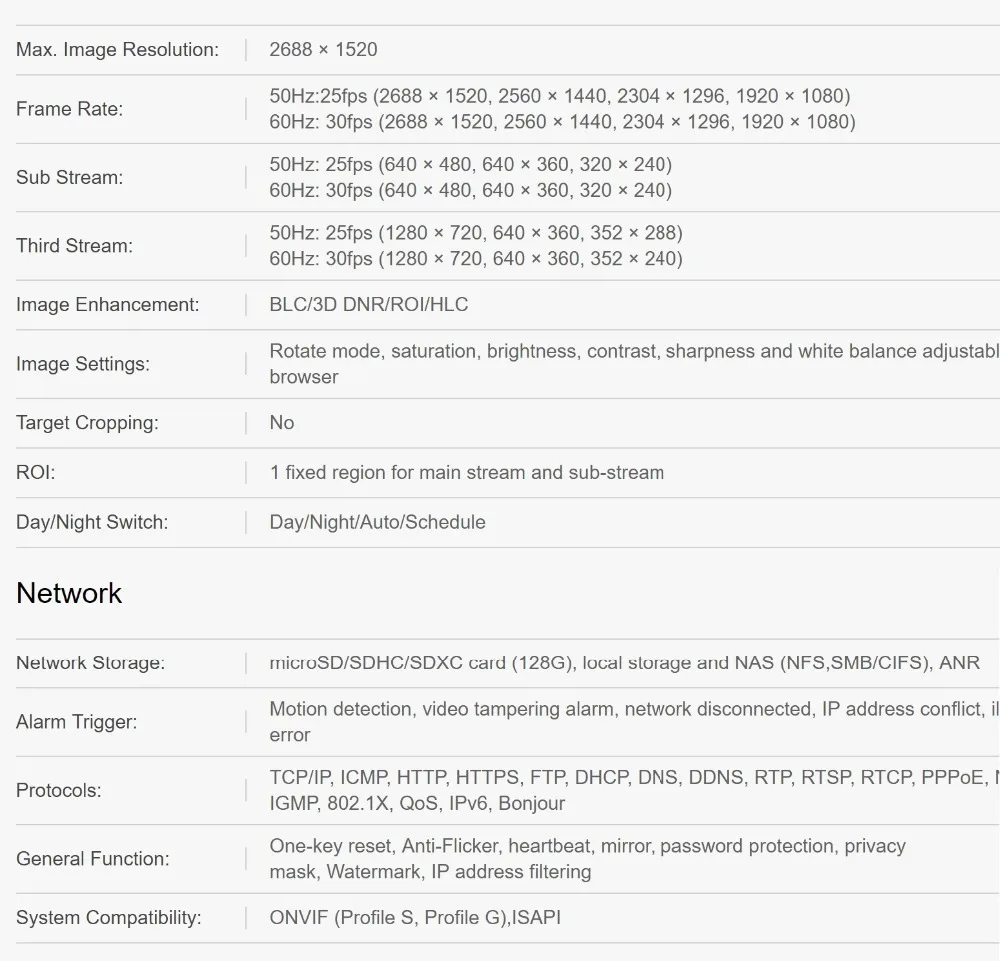Click the Network section heading
Viewport: 1000px width, 961px height.
point(69,593)
